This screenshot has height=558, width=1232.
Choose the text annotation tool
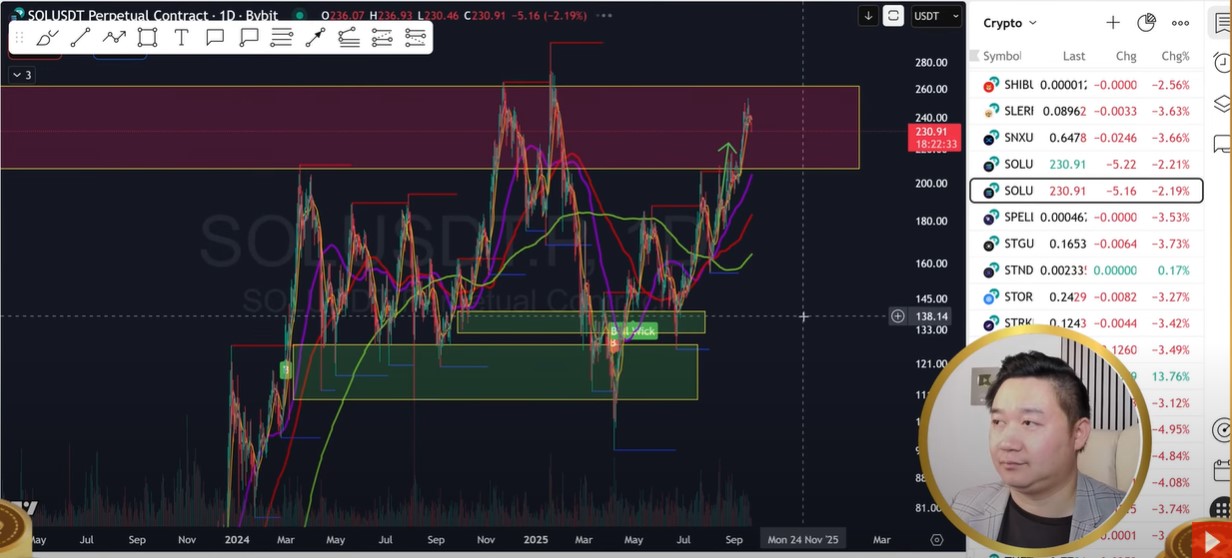[x=181, y=38]
